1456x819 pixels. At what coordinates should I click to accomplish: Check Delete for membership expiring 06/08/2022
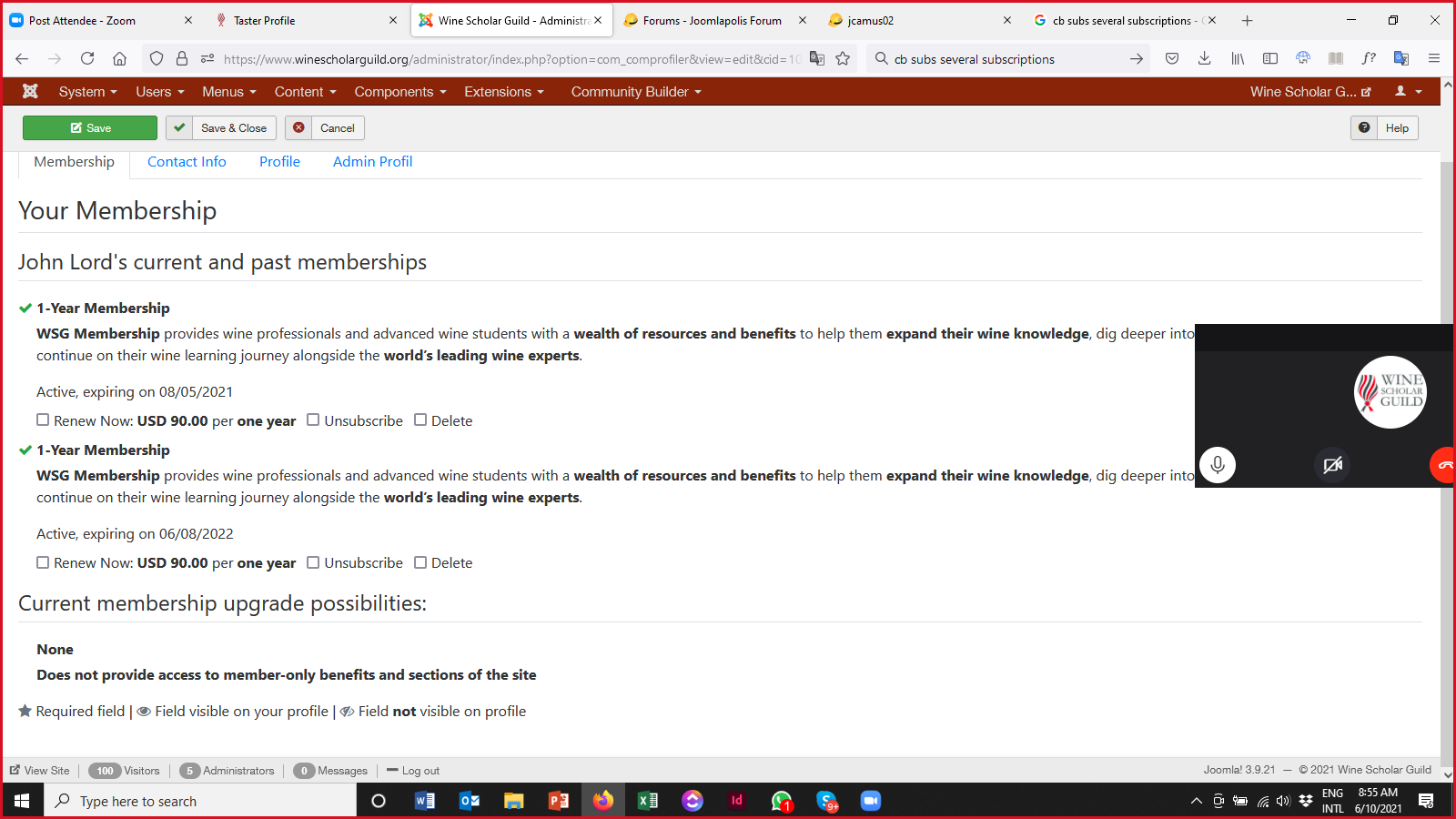coord(420,562)
